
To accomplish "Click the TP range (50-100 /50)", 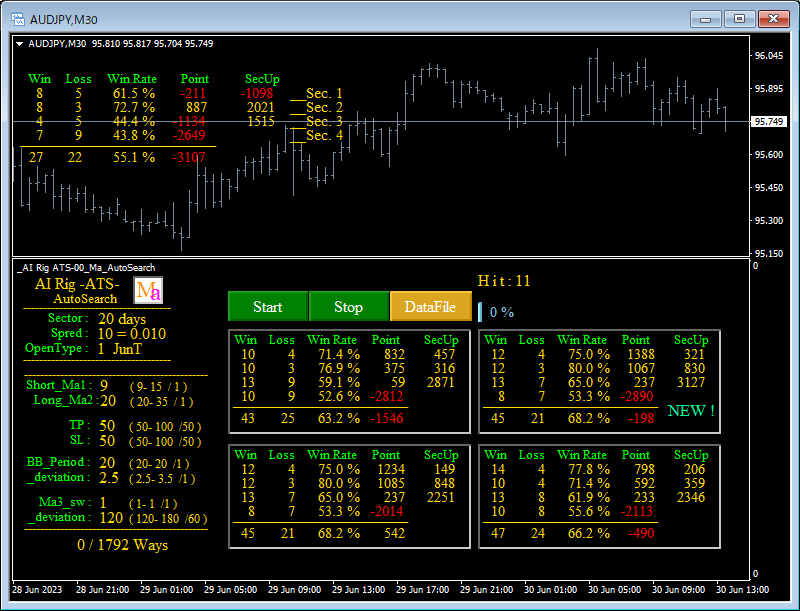I will [x=165, y=426].
